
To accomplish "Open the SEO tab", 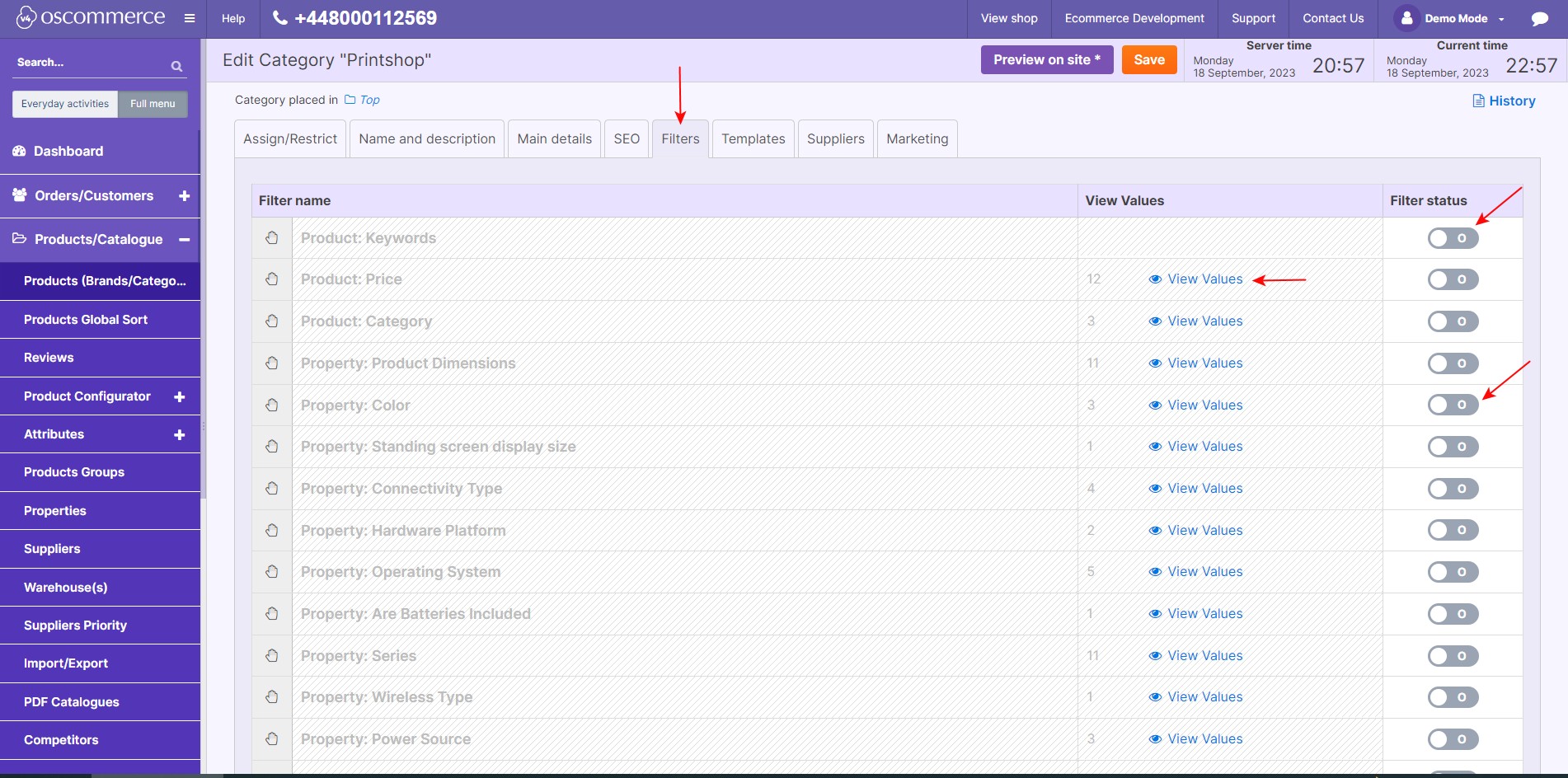I will click(x=627, y=138).
